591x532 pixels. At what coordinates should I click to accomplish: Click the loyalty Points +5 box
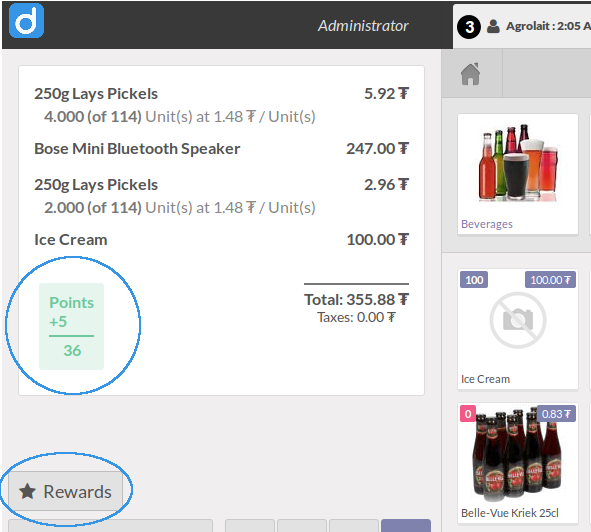tap(72, 327)
